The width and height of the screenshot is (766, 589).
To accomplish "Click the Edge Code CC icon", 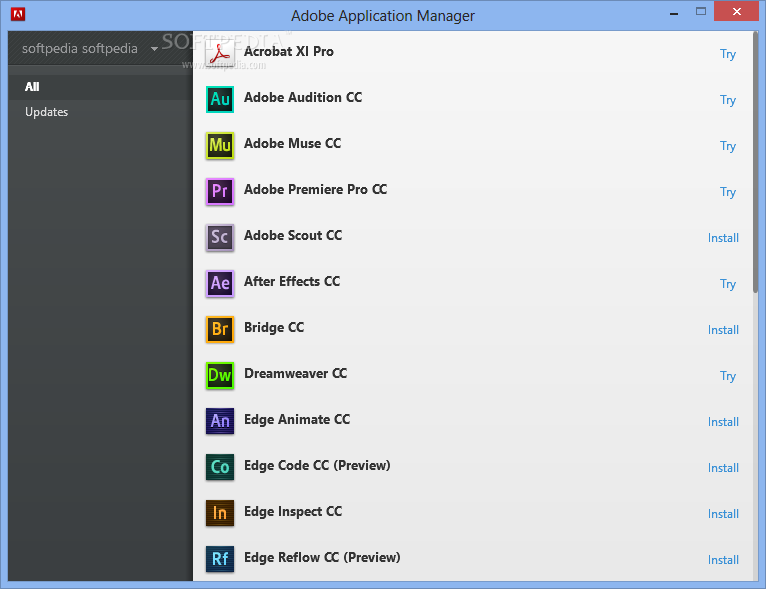I will point(220,467).
